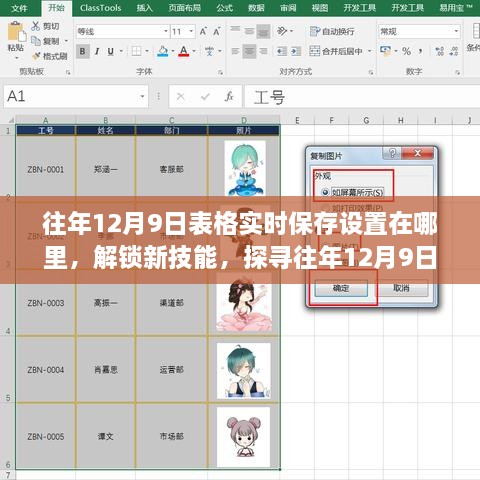This screenshot has height=480, width=480.
Task: Apply the percent style icon
Action: pos(406,51)
